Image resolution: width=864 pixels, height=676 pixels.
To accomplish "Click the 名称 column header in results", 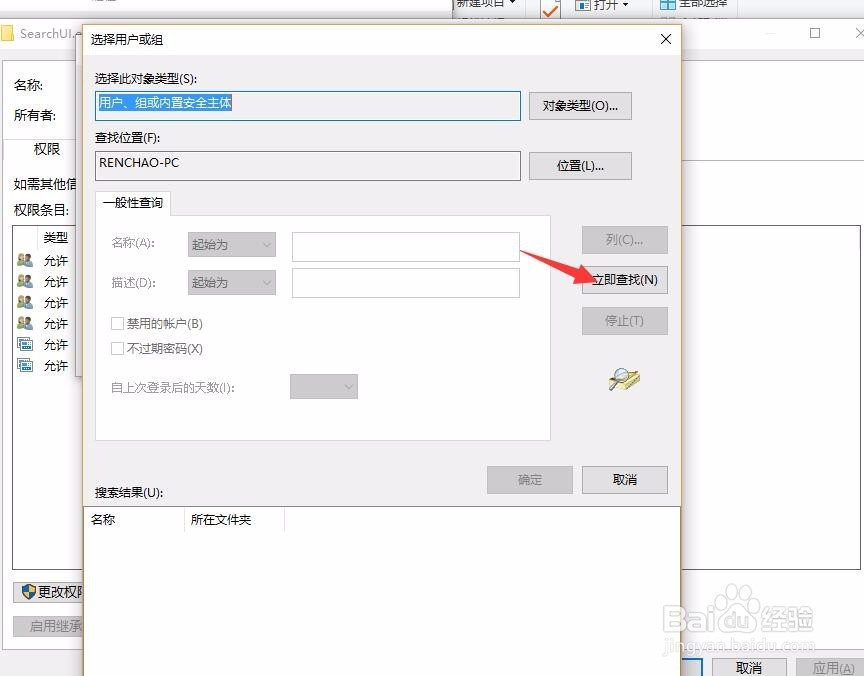I will [134, 520].
